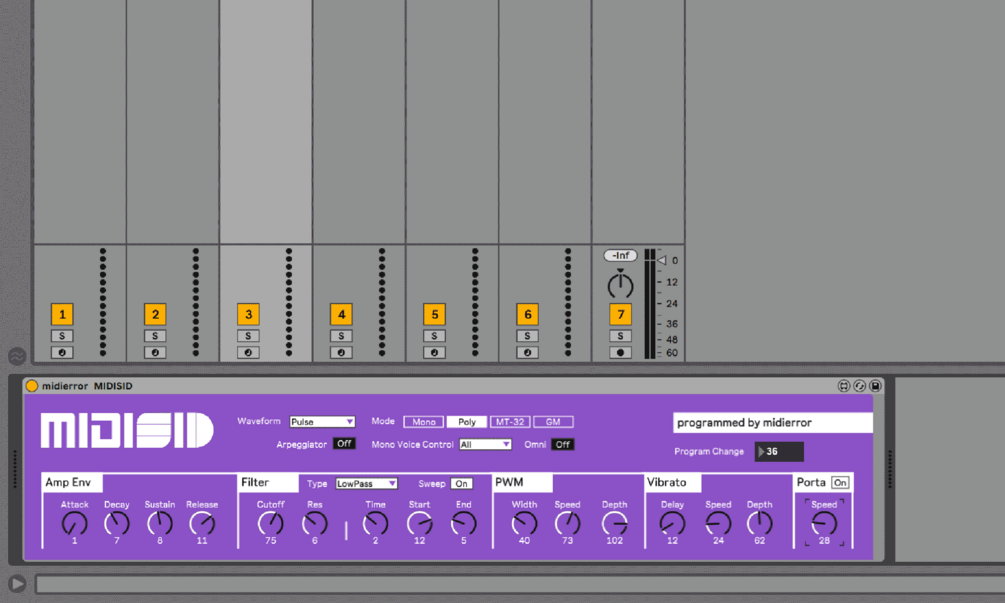Select Poly mode
1005x603 pixels.
click(x=467, y=422)
